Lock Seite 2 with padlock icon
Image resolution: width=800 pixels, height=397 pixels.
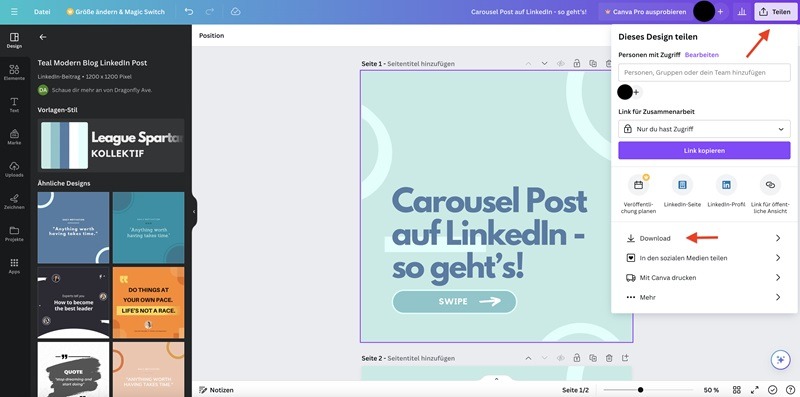577,358
